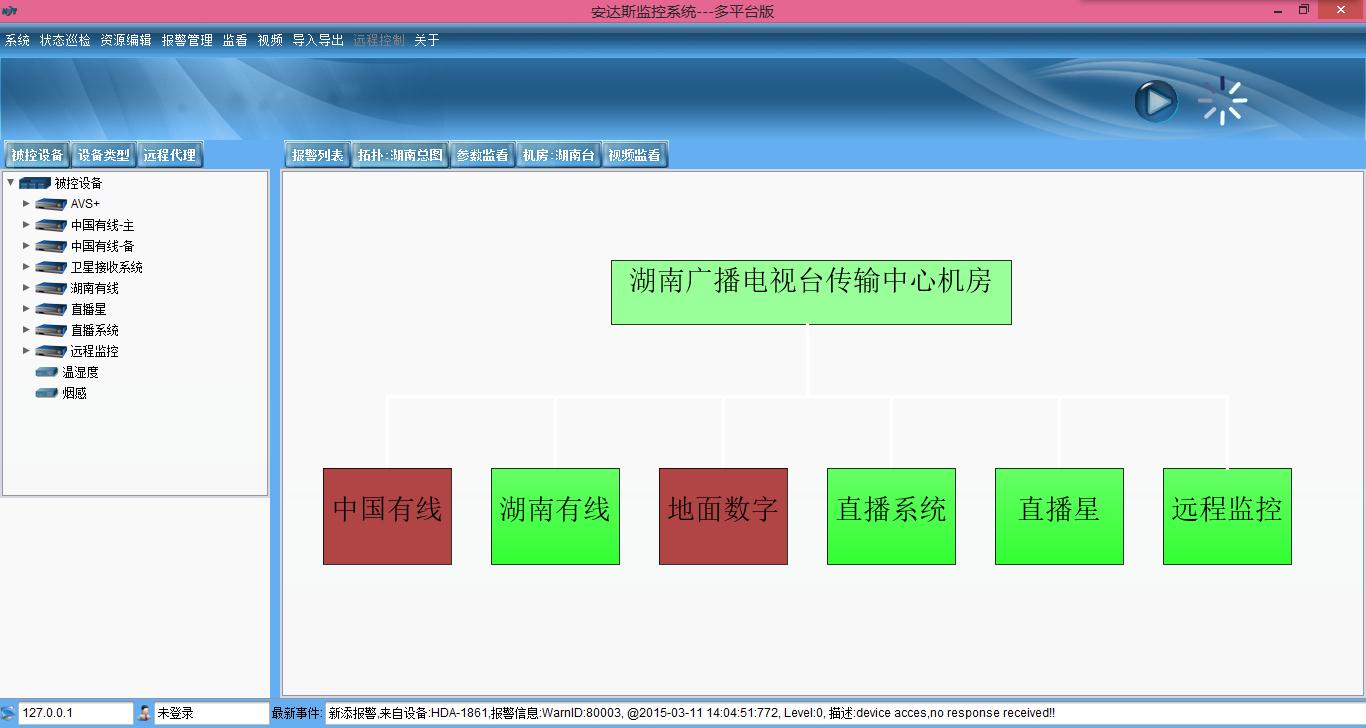Click the 卫星接收系统 device icon
This screenshot has height=728, width=1366.
tap(51, 267)
